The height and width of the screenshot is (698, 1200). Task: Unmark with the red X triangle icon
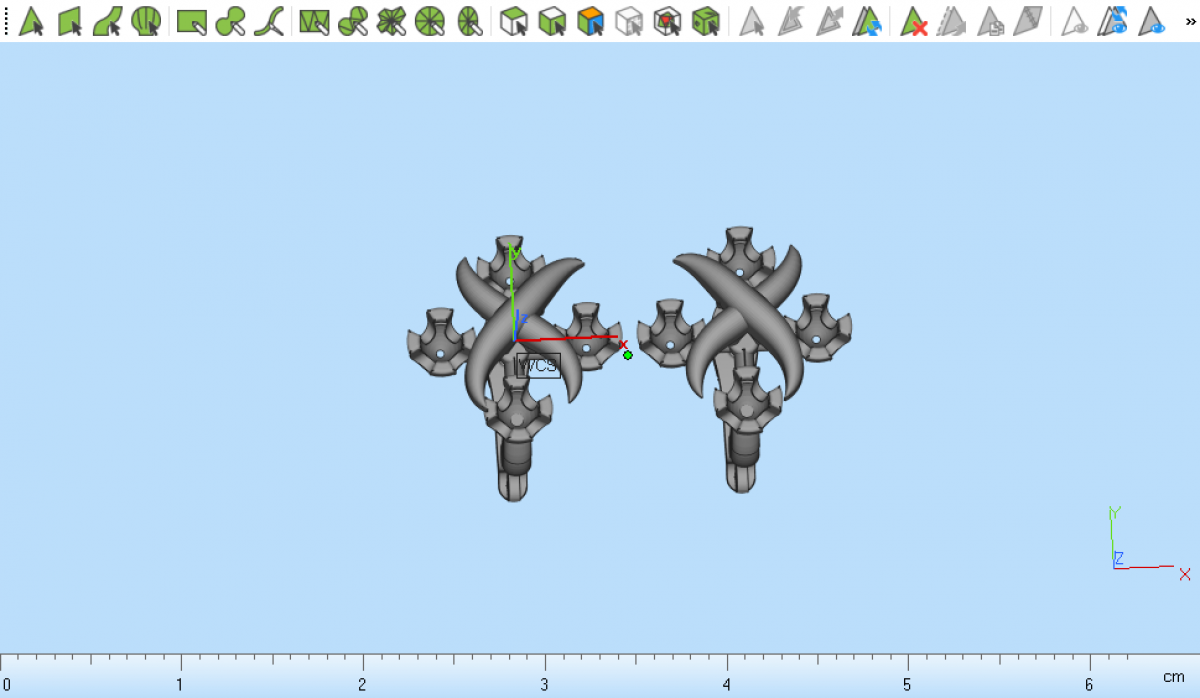click(914, 20)
